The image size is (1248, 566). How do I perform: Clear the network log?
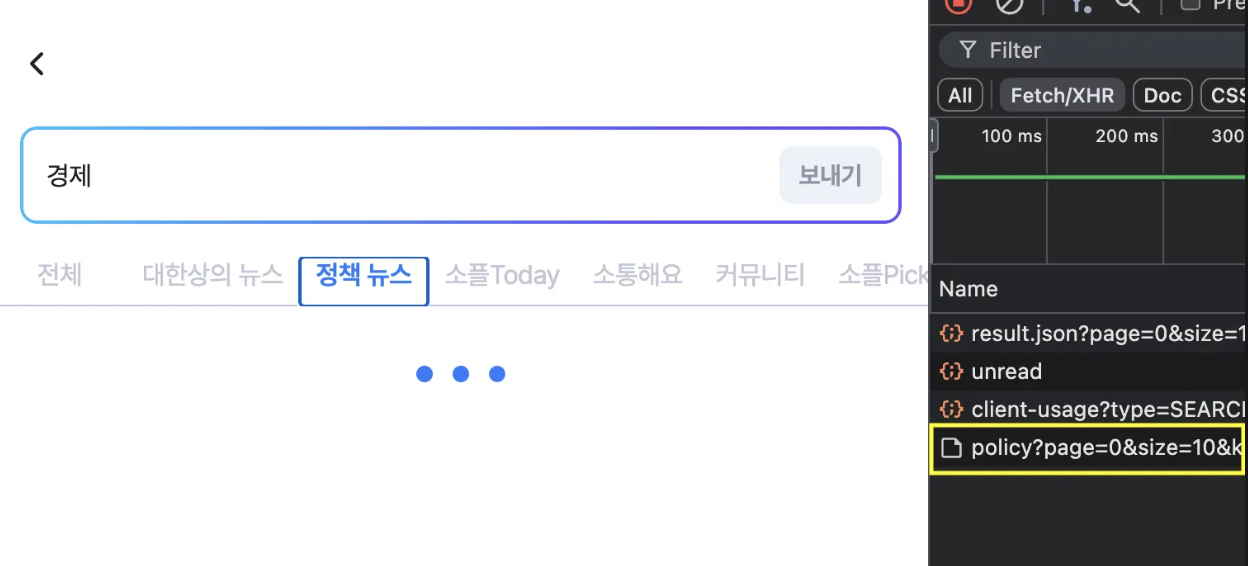1010,5
